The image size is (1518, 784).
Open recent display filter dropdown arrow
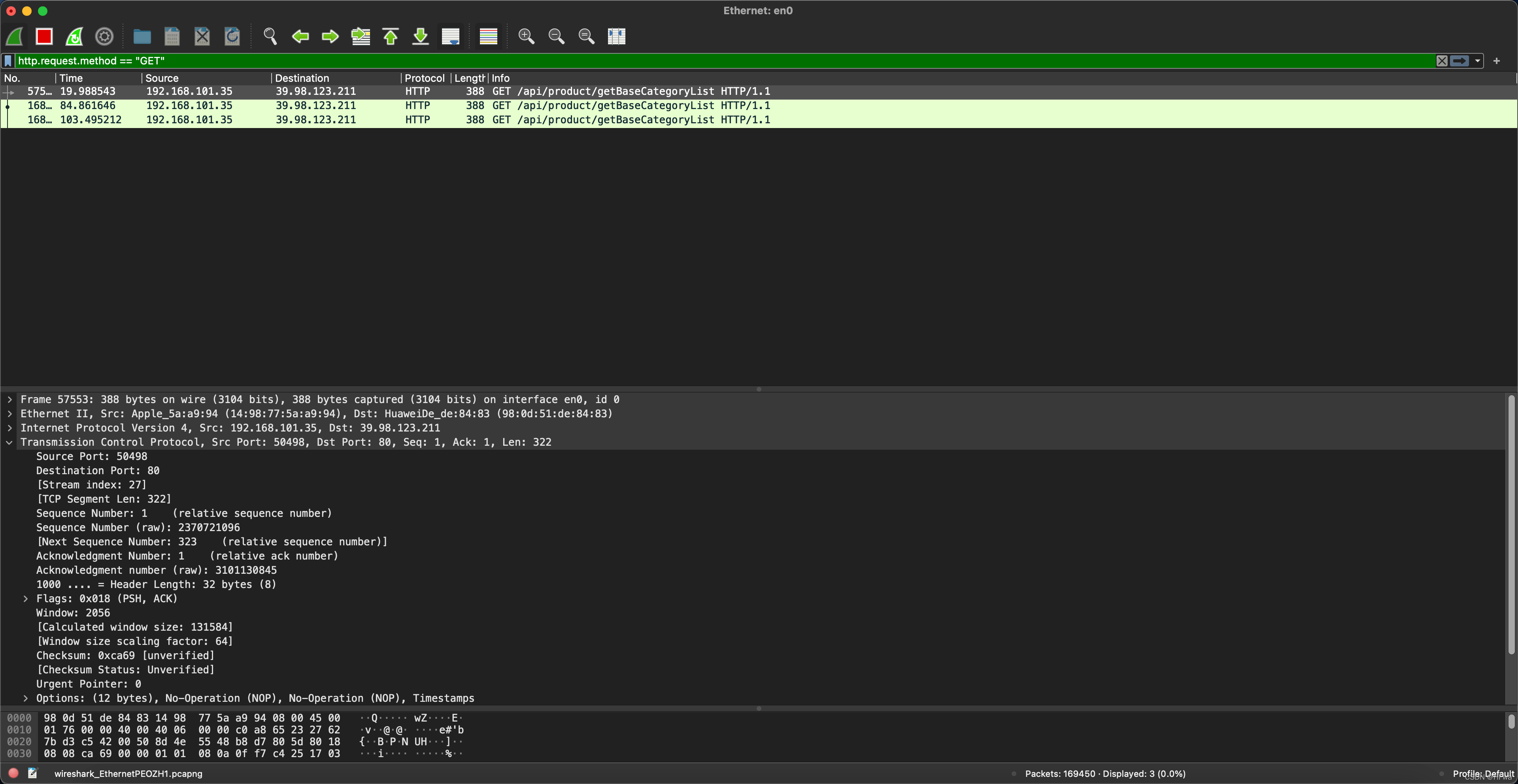click(1477, 61)
